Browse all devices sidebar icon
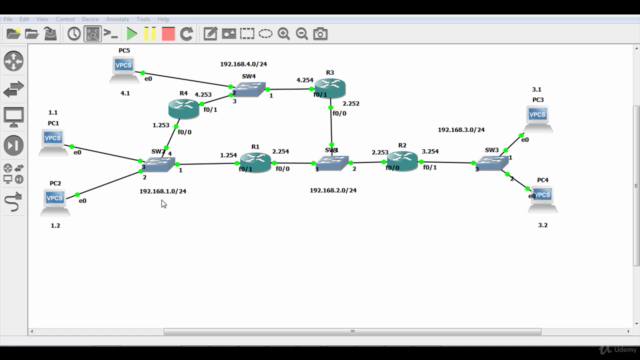The image size is (640, 360). pyautogui.click(x=13, y=173)
